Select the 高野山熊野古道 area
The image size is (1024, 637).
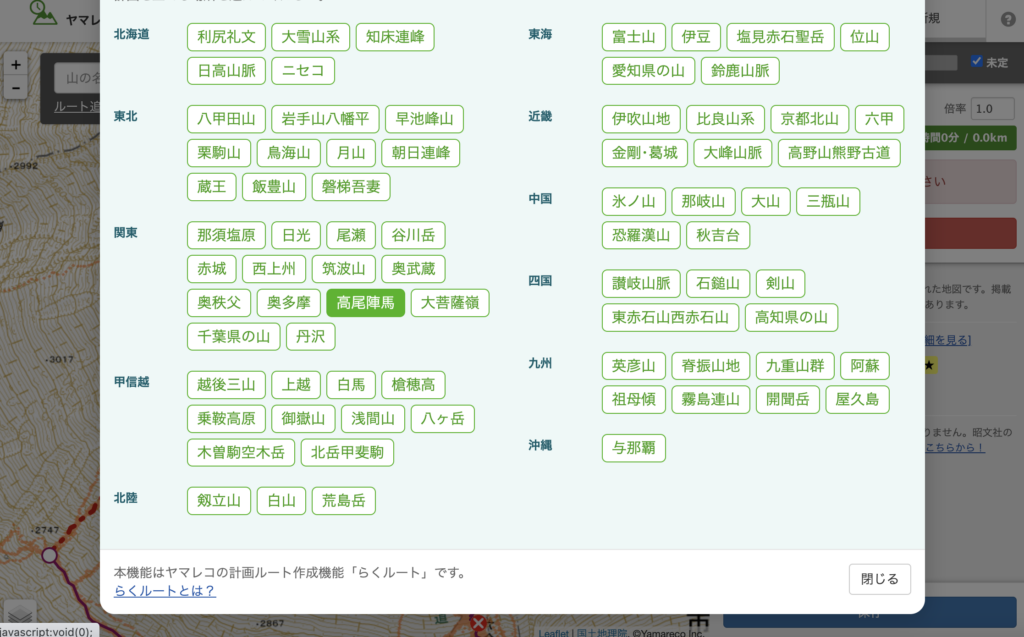839,153
